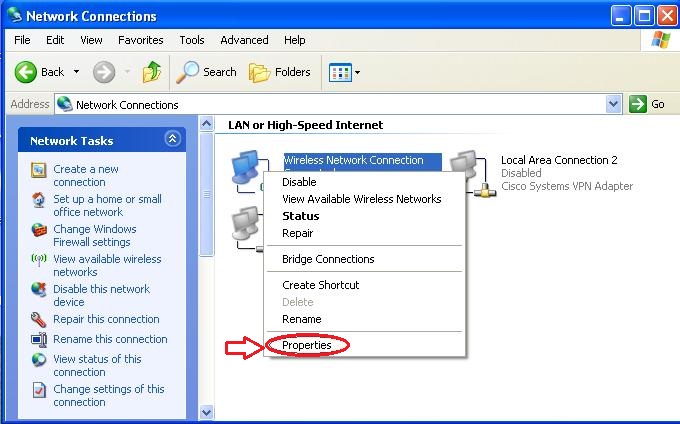Click View available wireless networks task link
The image size is (680, 424).
(x=107, y=265)
